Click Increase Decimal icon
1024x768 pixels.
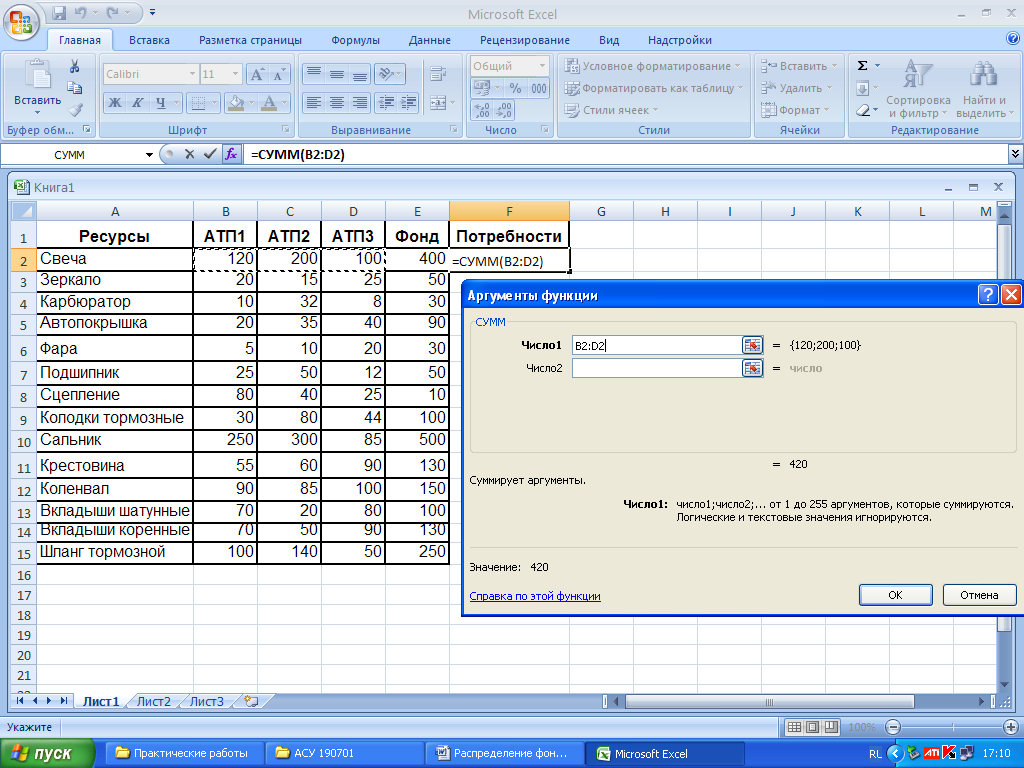481,111
